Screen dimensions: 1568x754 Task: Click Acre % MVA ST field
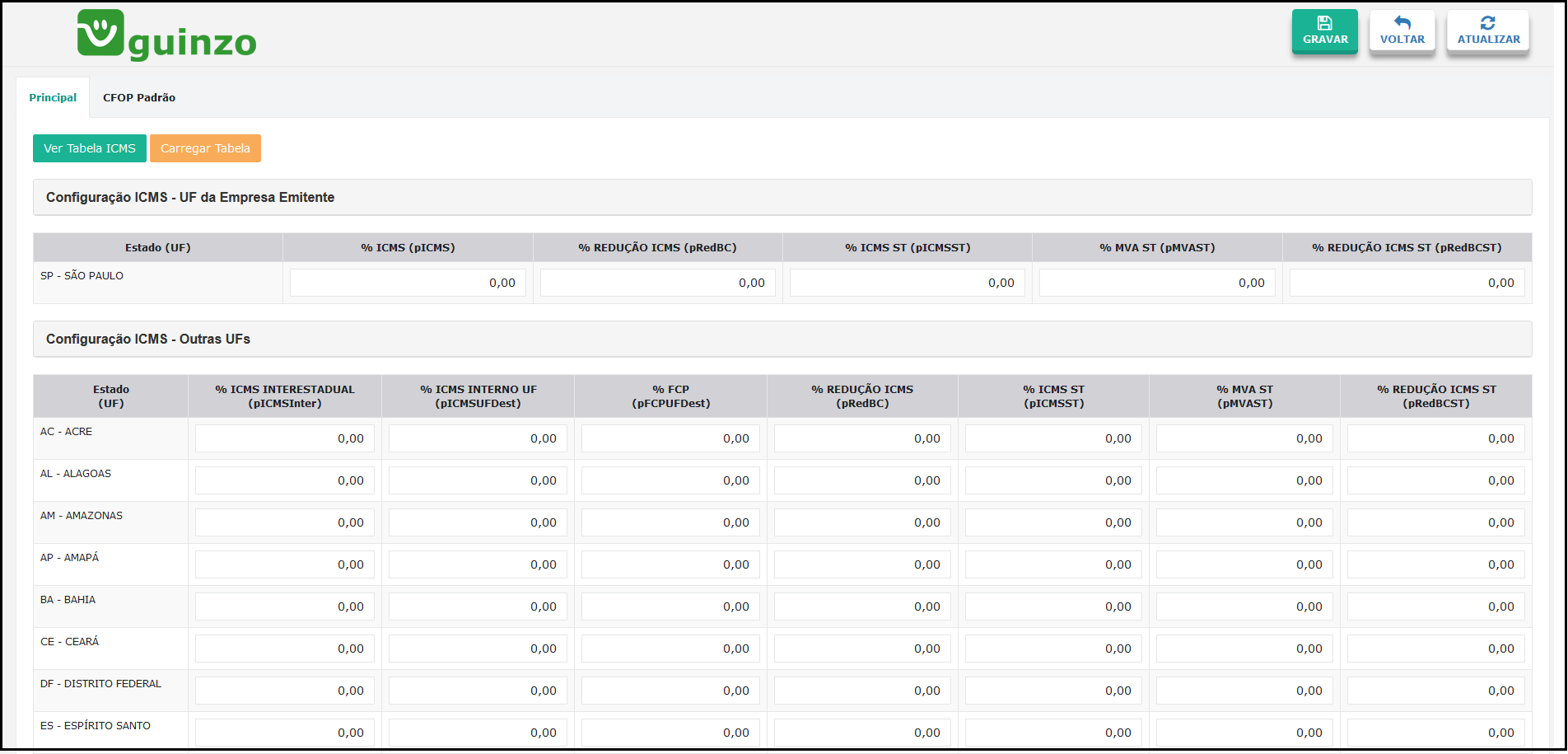click(1244, 438)
